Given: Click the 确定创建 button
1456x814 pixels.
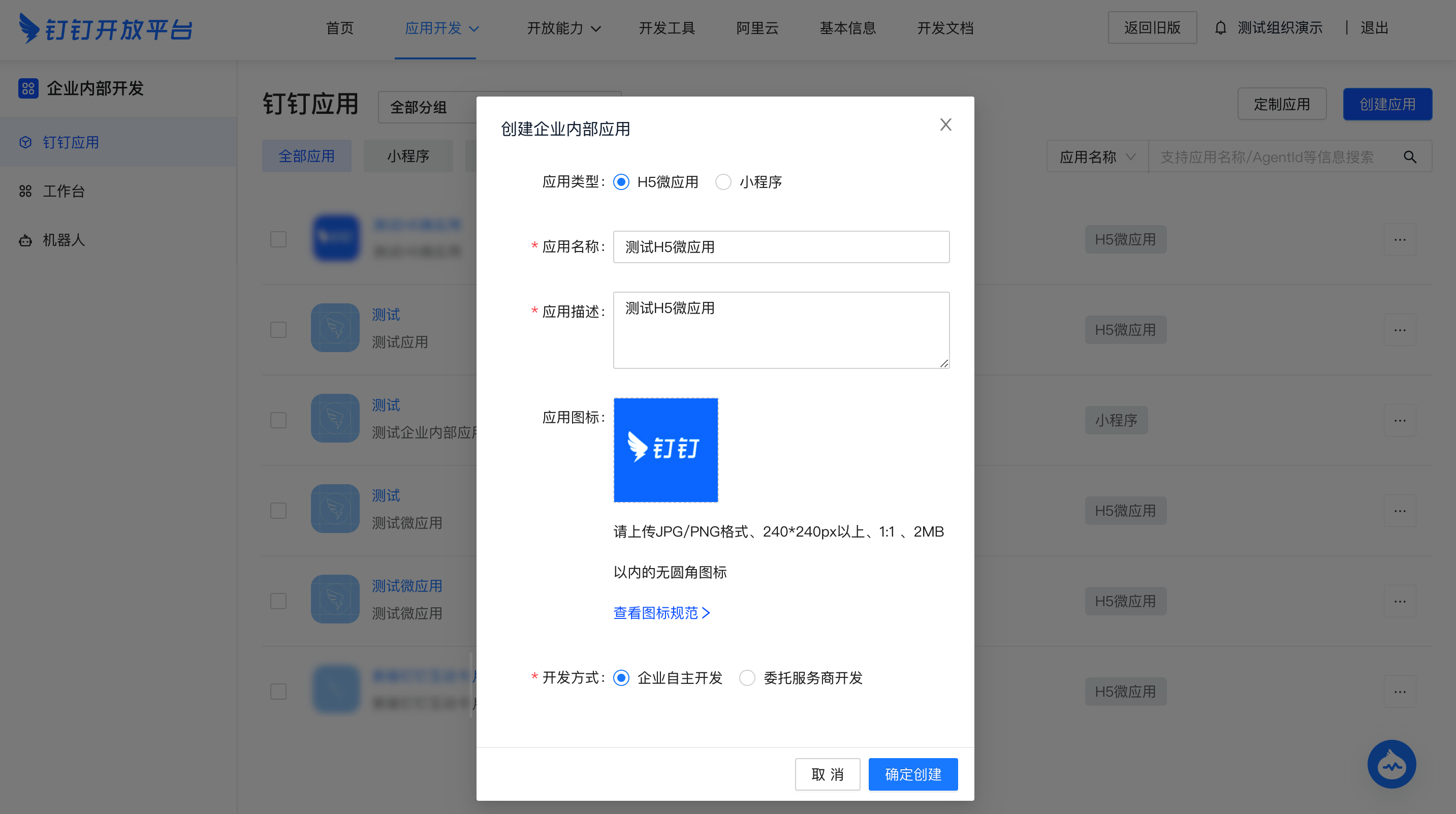Looking at the screenshot, I should [913, 774].
